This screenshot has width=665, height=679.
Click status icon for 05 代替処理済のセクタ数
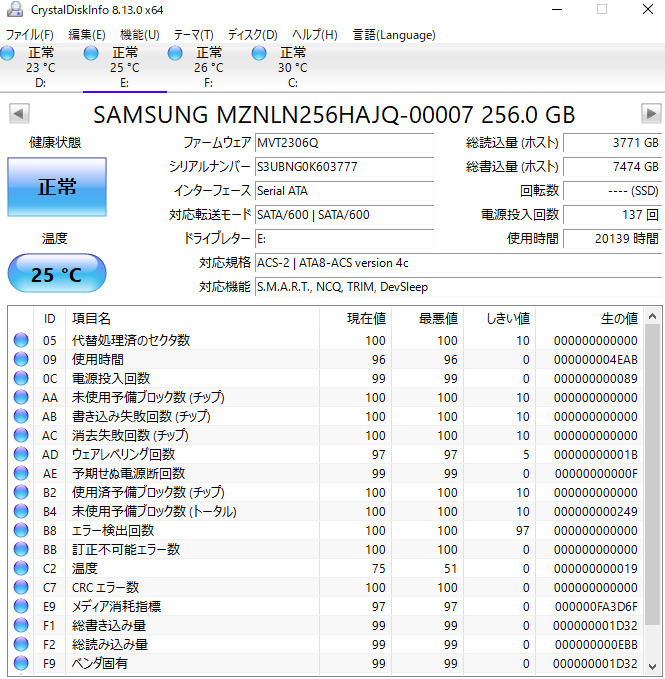pos(21,340)
